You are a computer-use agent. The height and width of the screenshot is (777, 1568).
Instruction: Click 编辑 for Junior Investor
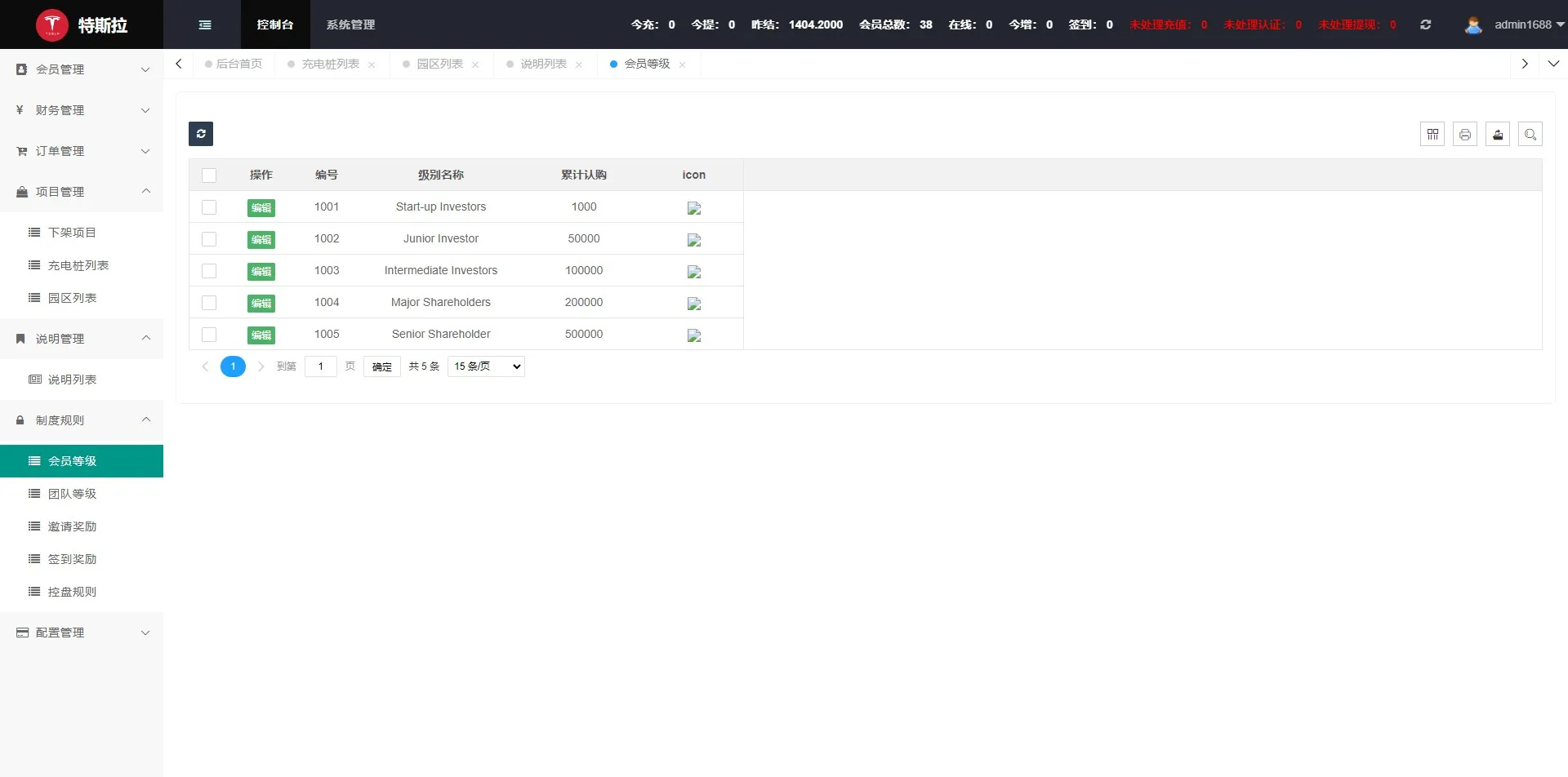[x=261, y=240]
